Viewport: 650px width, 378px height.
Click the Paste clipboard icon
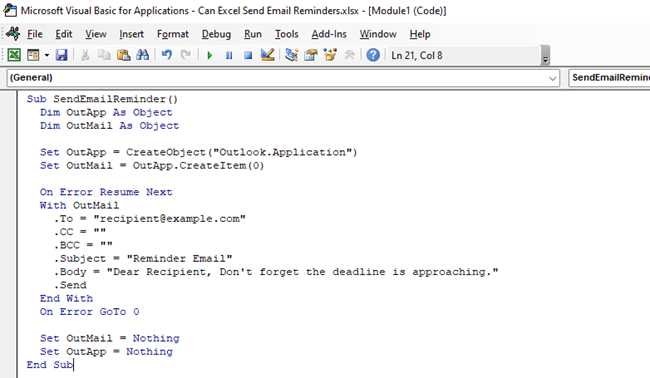(123, 55)
